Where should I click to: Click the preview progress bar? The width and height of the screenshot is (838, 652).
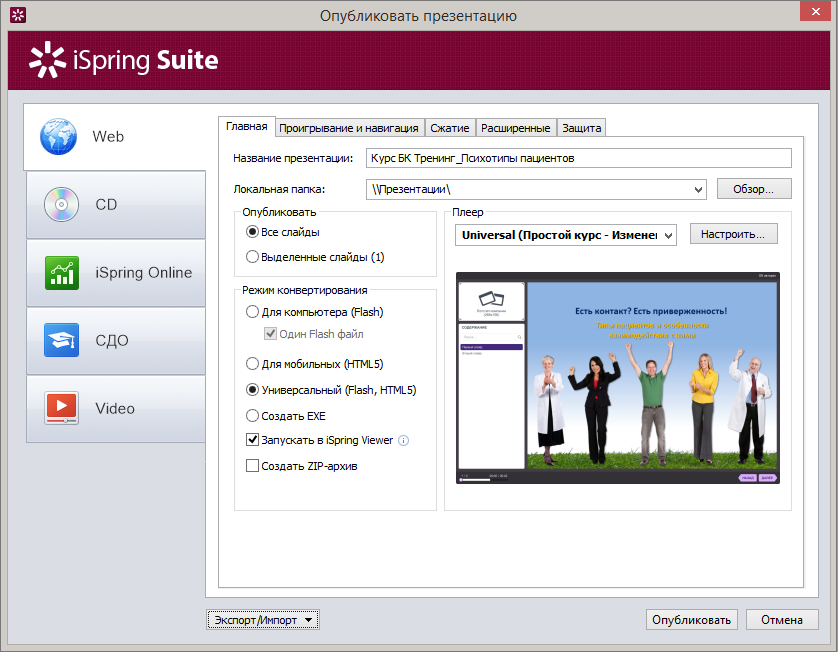(x=484, y=479)
